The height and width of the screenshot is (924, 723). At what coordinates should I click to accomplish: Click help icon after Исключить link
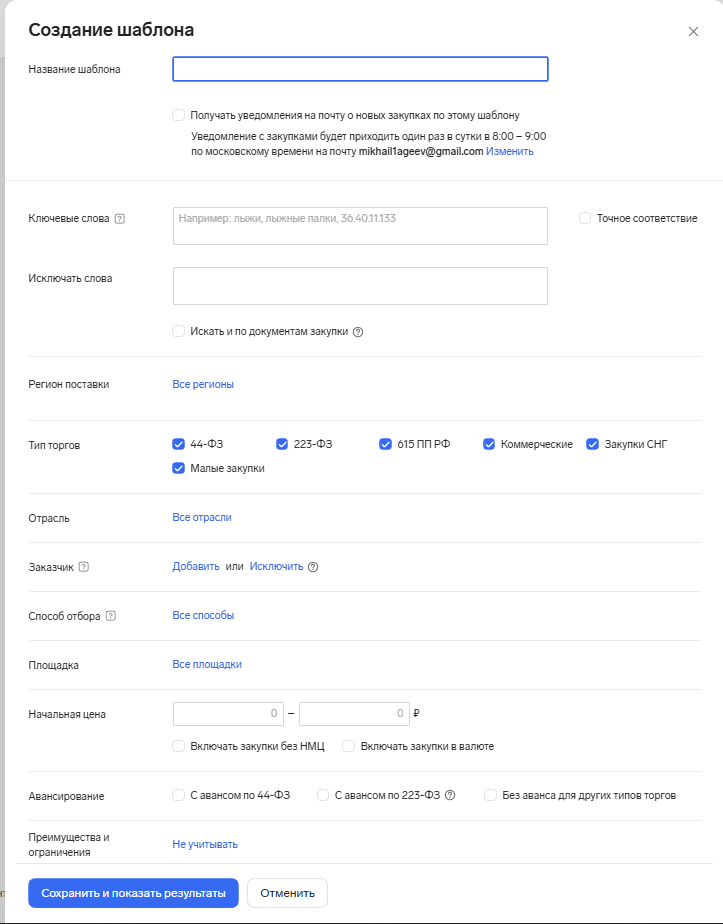coord(313,567)
